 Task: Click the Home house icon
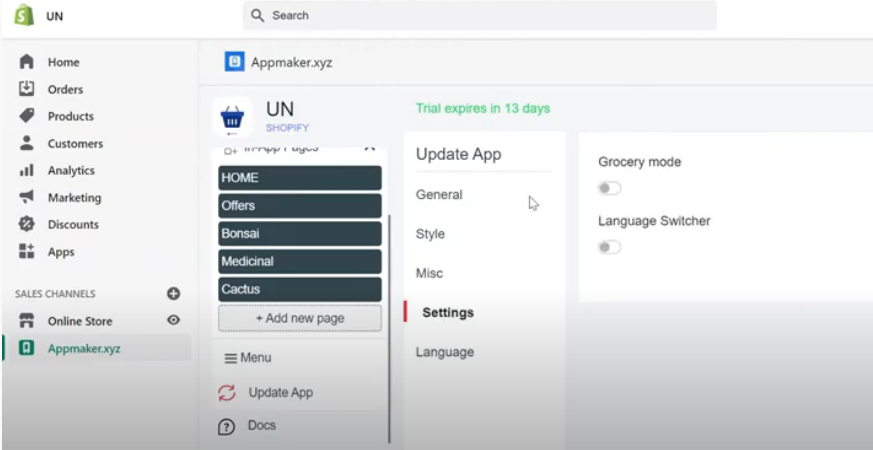pyautogui.click(x=27, y=62)
